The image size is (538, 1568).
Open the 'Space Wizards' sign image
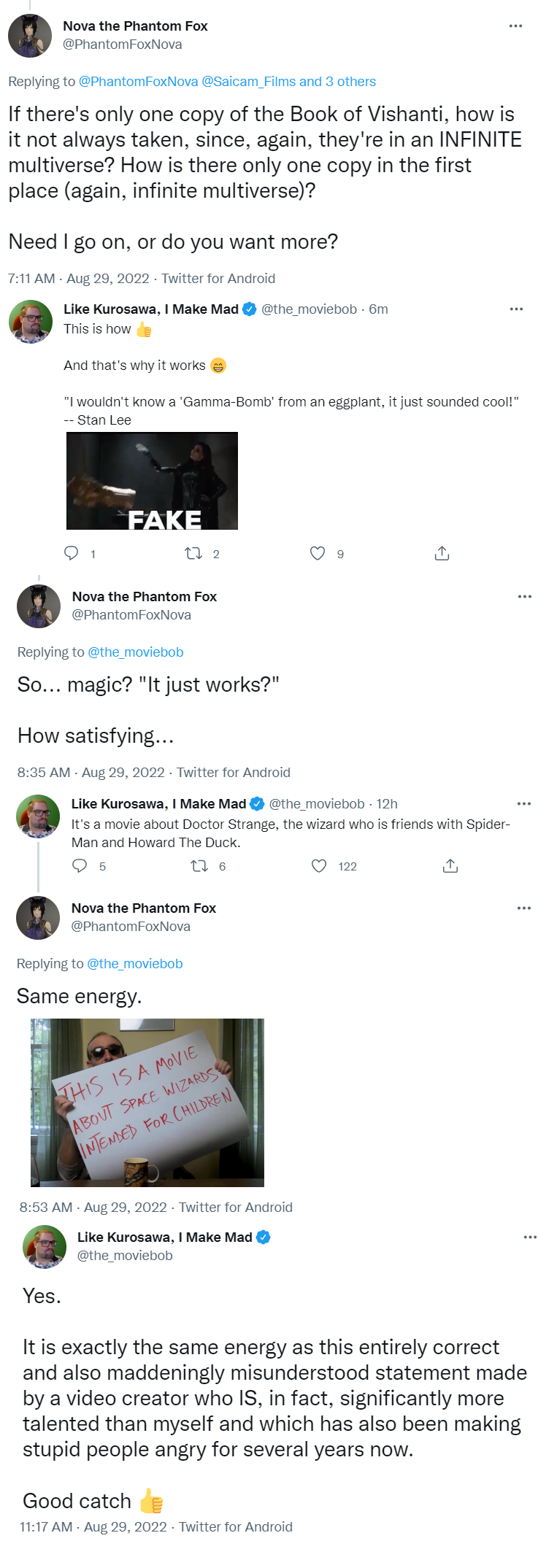pos(147,1102)
